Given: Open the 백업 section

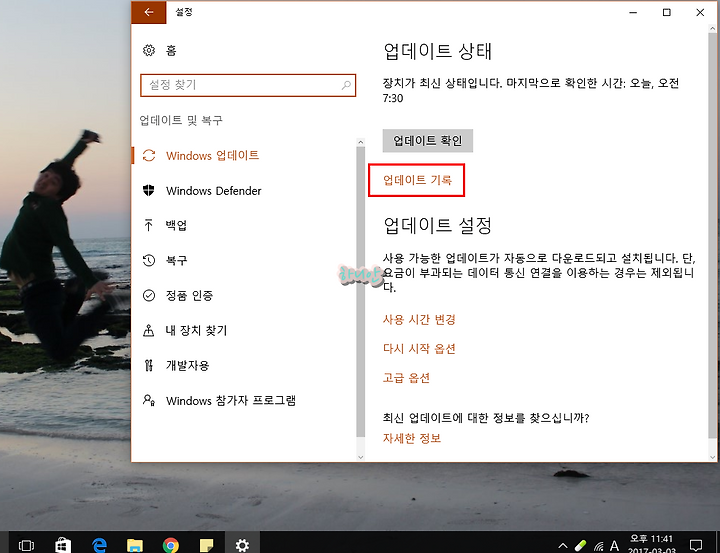Looking at the screenshot, I should click(x=176, y=226).
